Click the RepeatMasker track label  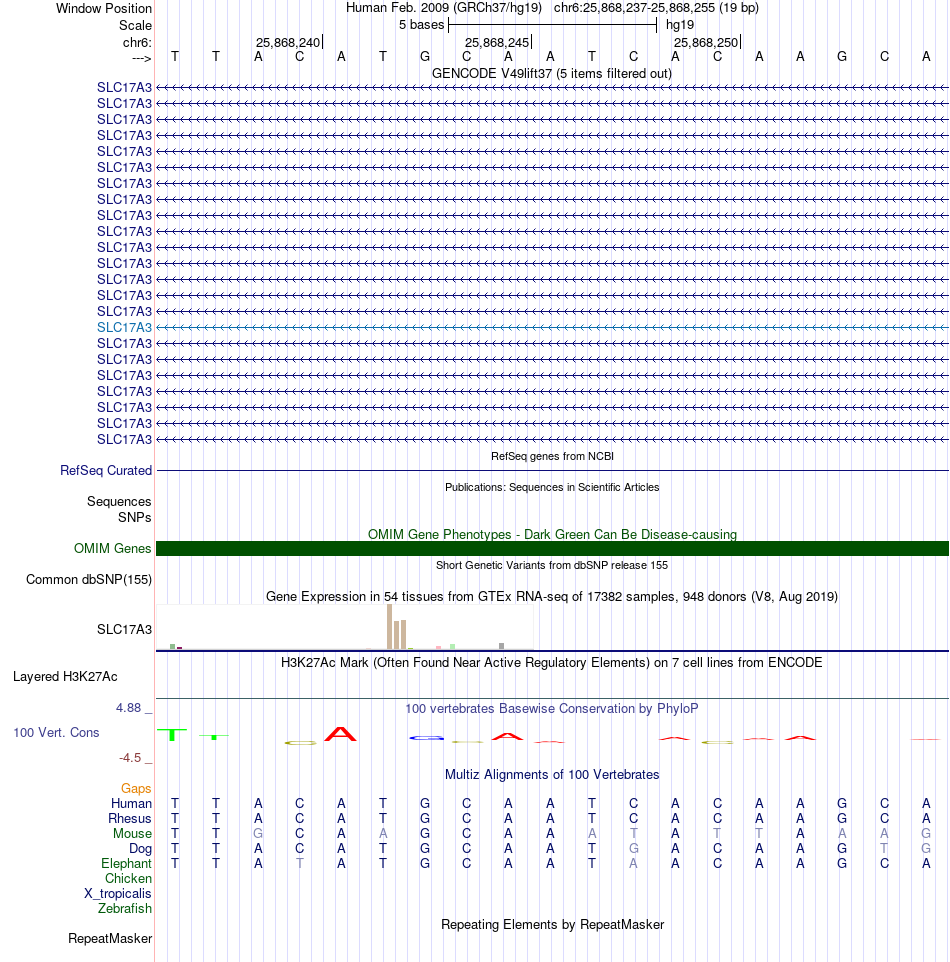click(x=110, y=939)
